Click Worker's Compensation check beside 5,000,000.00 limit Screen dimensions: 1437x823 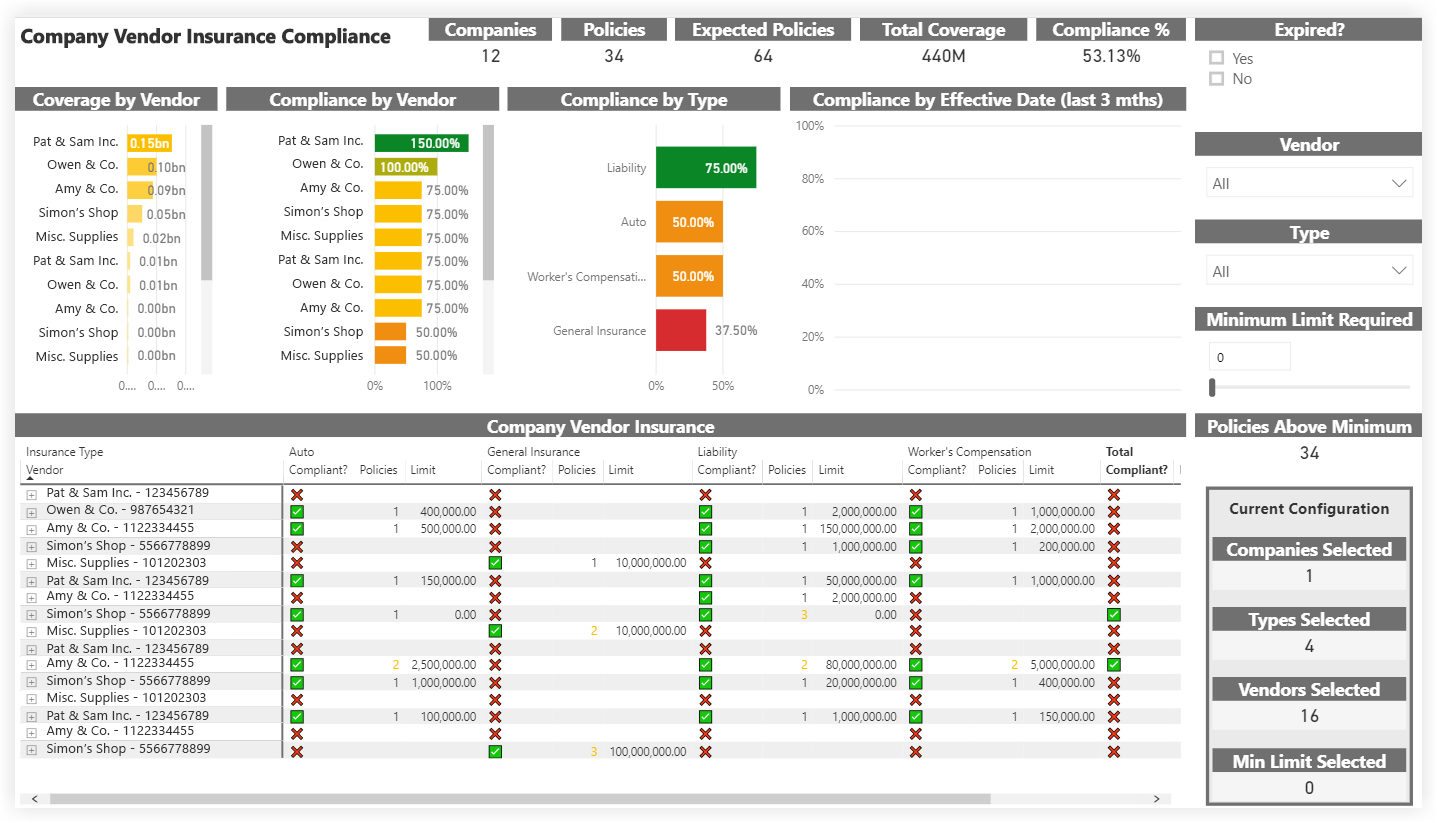[916, 664]
